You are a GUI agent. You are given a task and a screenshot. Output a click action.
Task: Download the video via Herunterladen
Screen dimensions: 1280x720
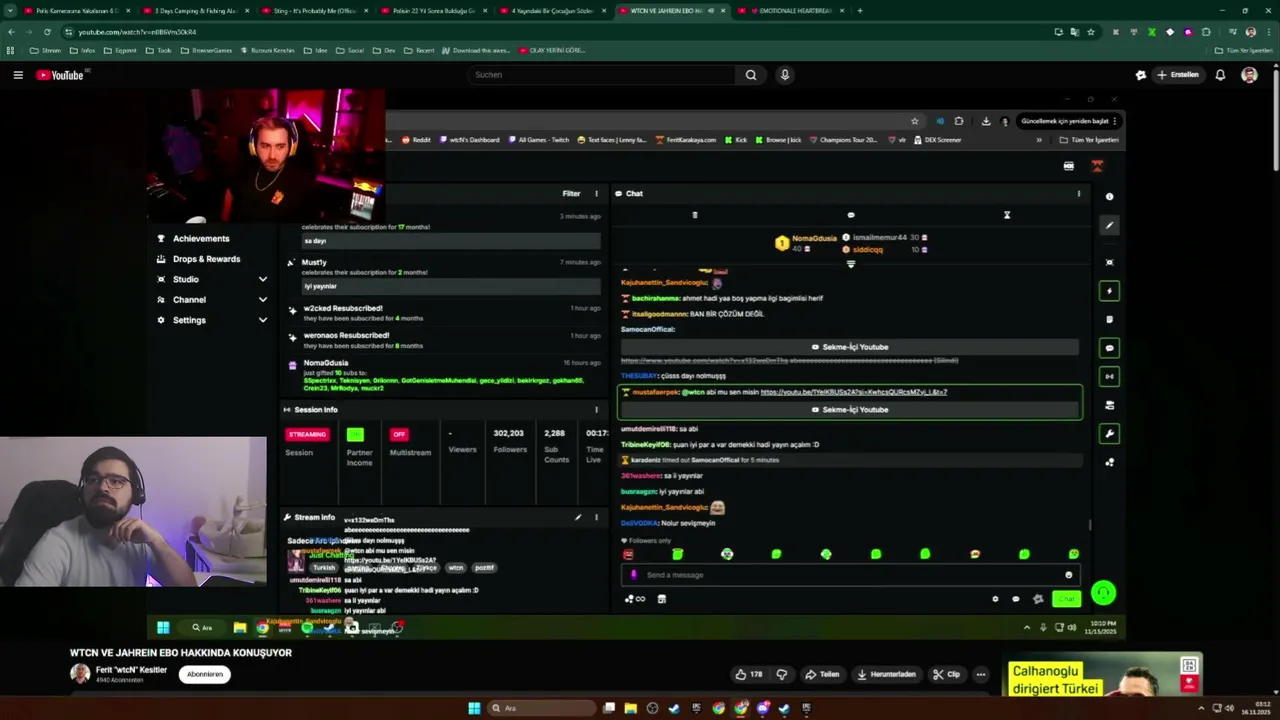click(x=887, y=674)
